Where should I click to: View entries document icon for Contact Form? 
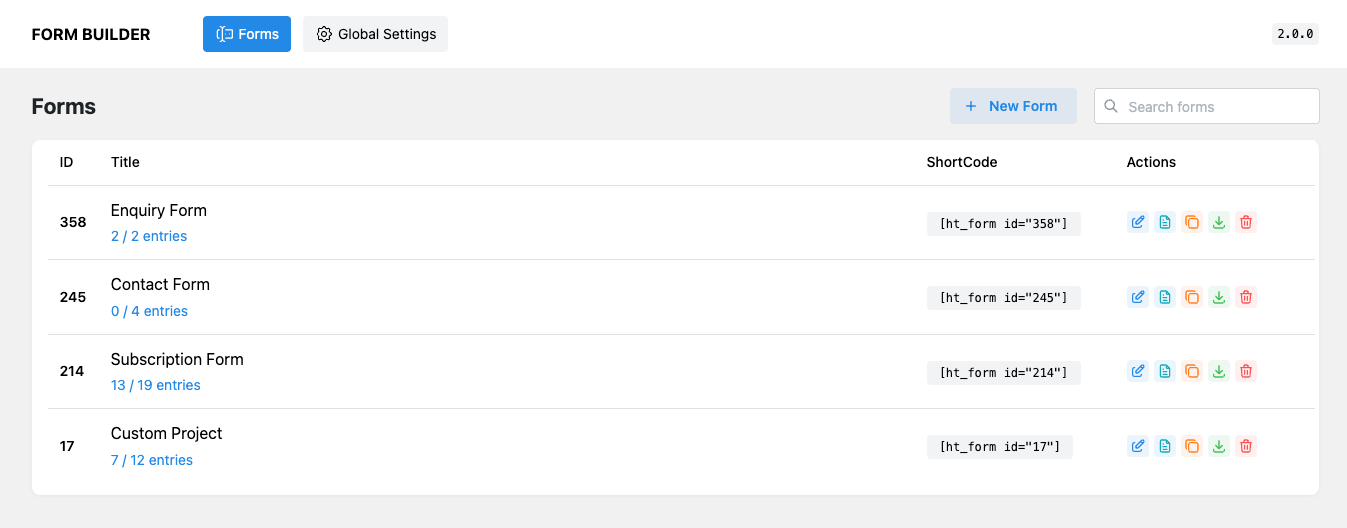[x=1165, y=297]
